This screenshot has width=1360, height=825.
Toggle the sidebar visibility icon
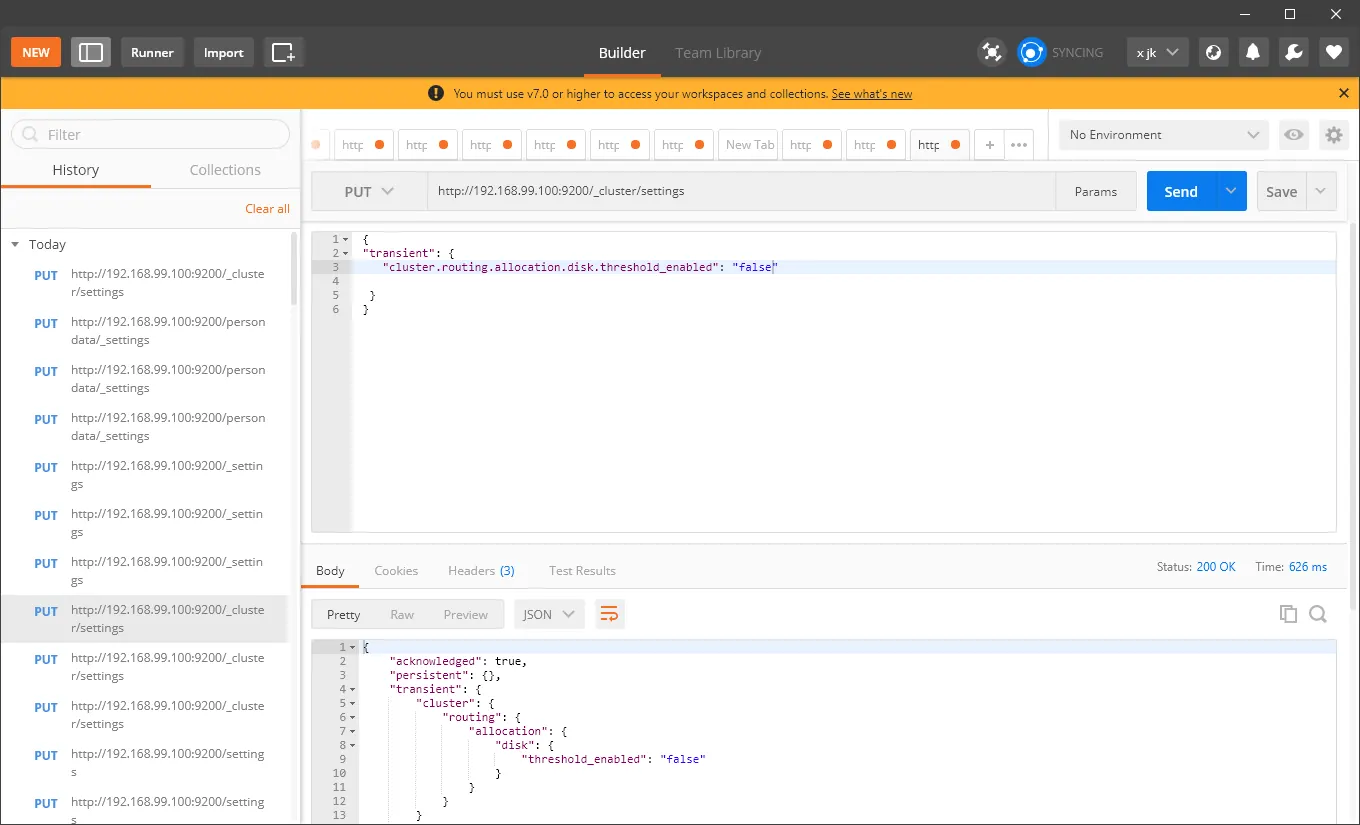[x=91, y=52]
